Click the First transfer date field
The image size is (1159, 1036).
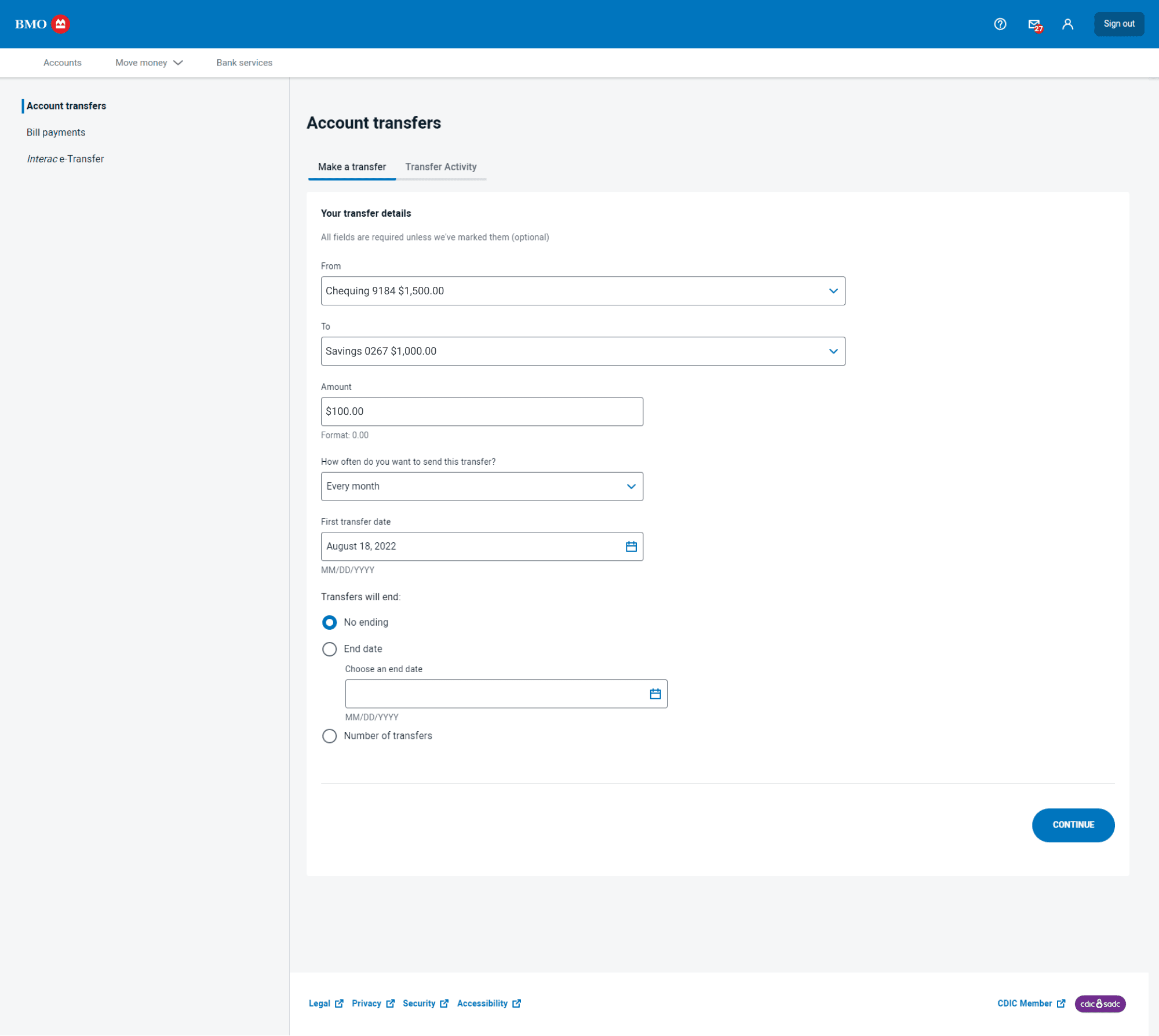[482, 546]
